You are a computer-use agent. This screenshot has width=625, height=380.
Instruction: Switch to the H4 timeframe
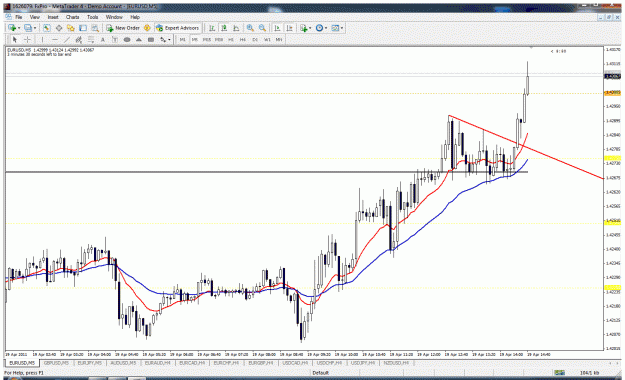coord(242,39)
